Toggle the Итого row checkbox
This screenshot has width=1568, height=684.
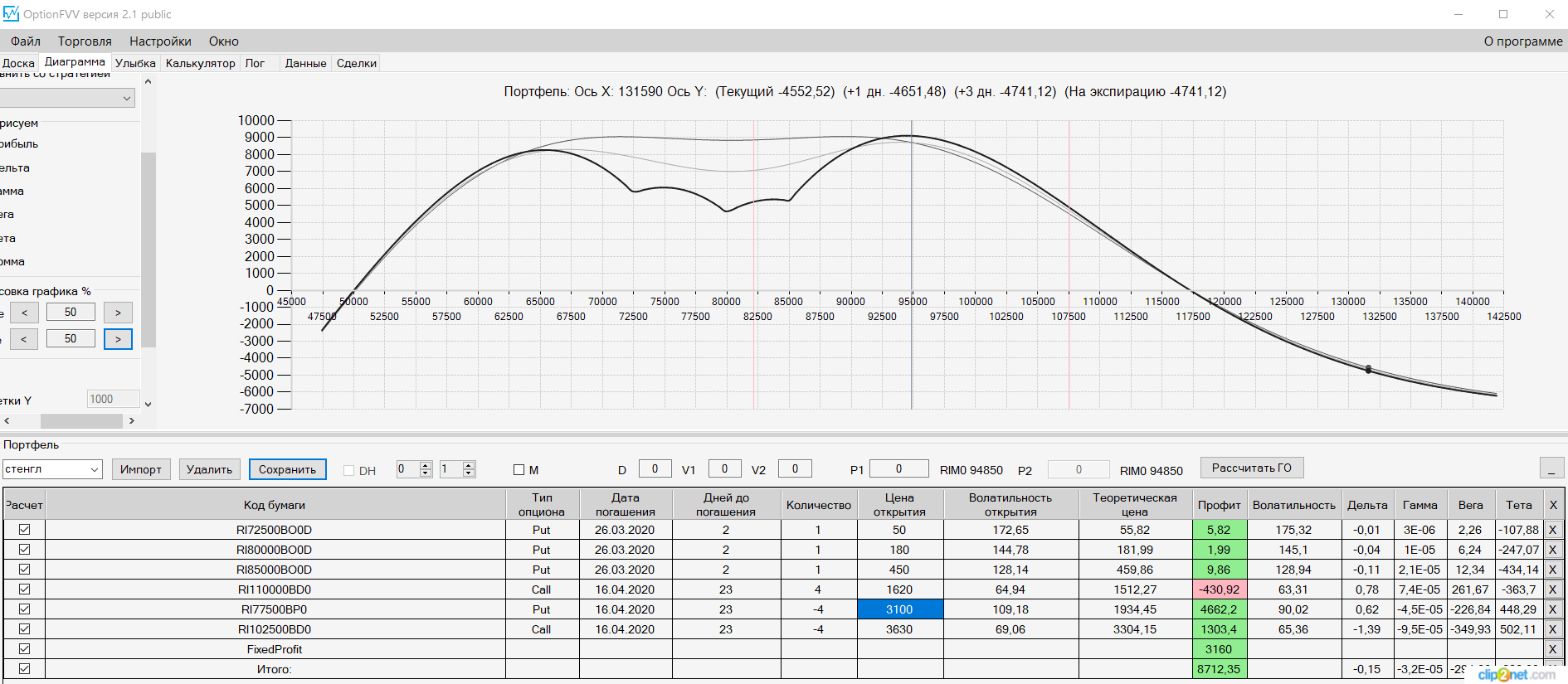24,669
